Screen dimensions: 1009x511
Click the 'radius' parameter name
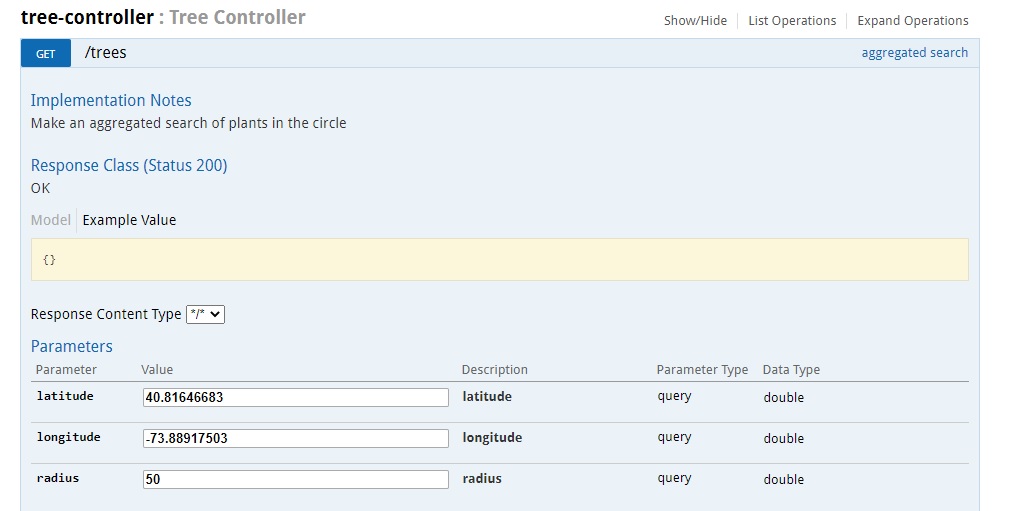pos(58,478)
